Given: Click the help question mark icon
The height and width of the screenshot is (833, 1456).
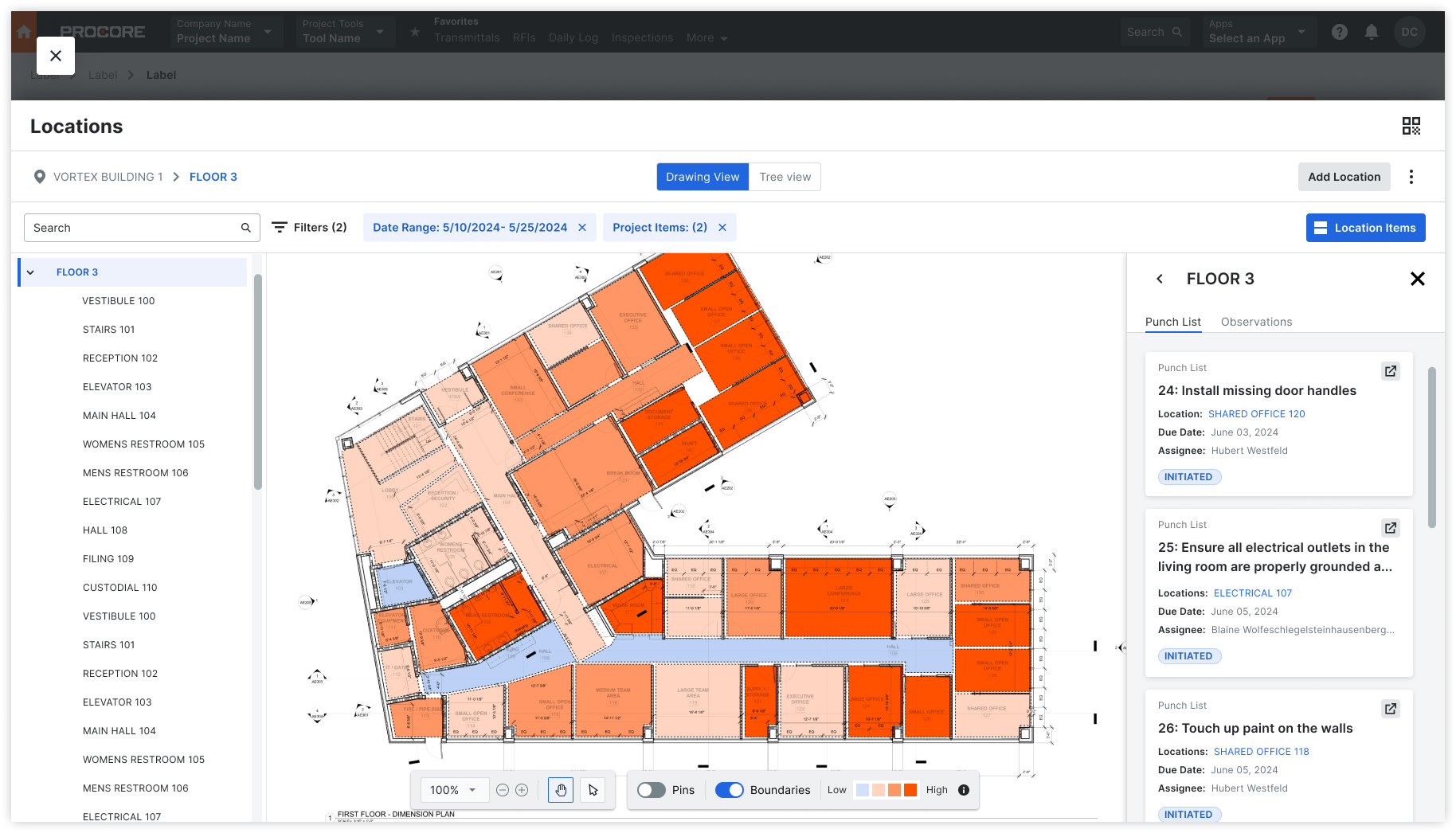Looking at the screenshot, I should (1339, 32).
